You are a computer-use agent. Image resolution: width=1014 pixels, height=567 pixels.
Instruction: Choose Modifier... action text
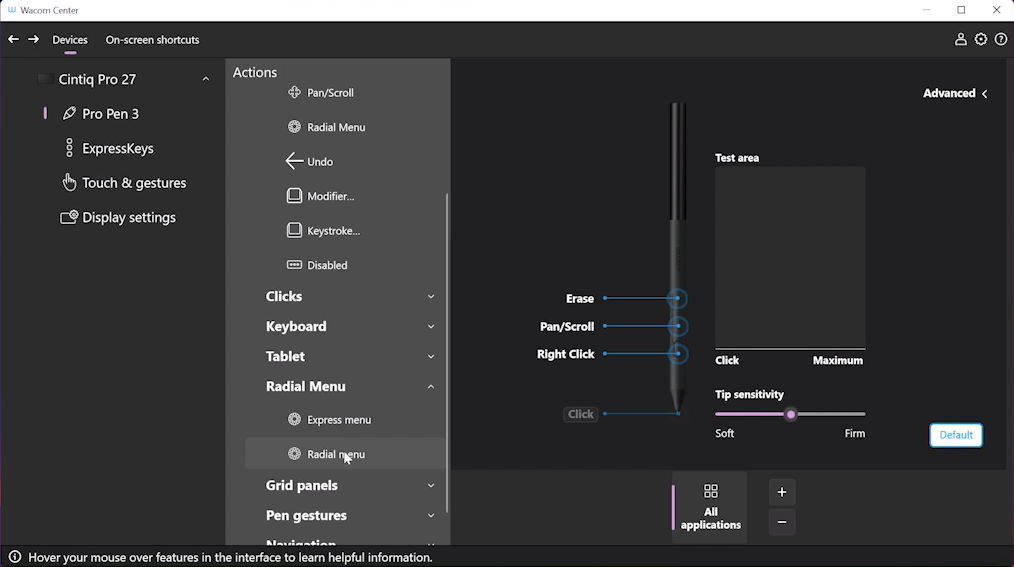coord(330,196)
